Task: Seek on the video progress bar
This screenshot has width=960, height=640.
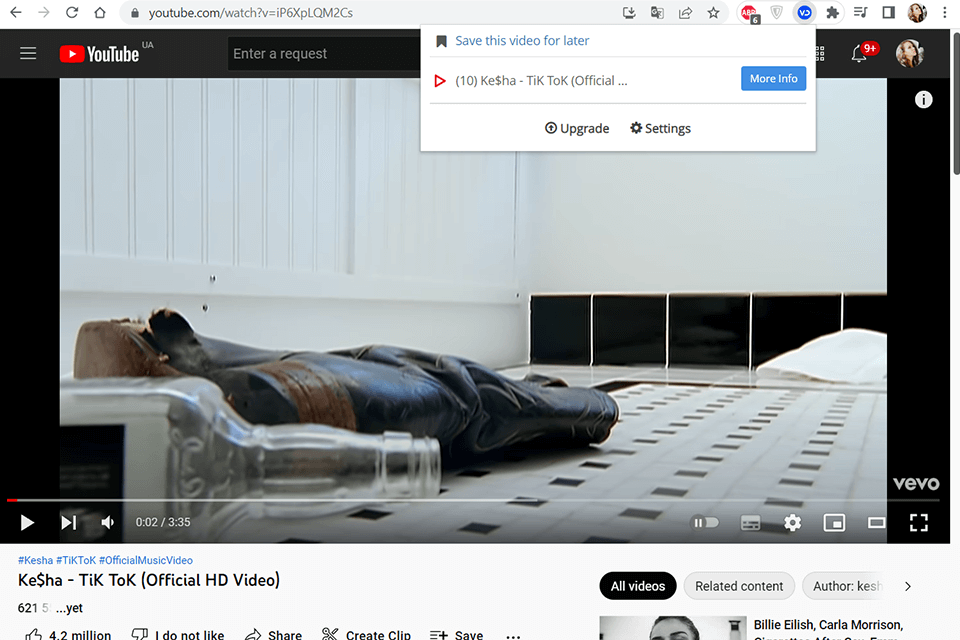Action: coord(474,500)
